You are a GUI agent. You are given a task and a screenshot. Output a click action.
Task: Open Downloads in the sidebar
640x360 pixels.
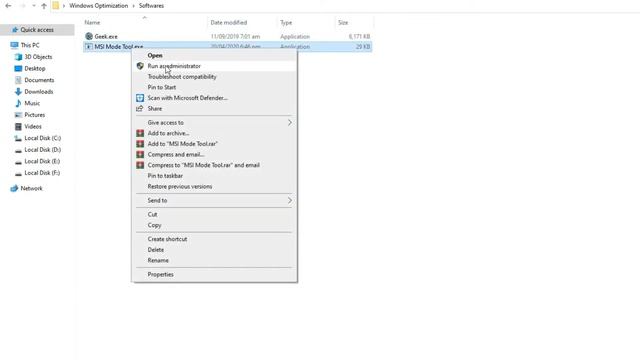click(39, 91)
